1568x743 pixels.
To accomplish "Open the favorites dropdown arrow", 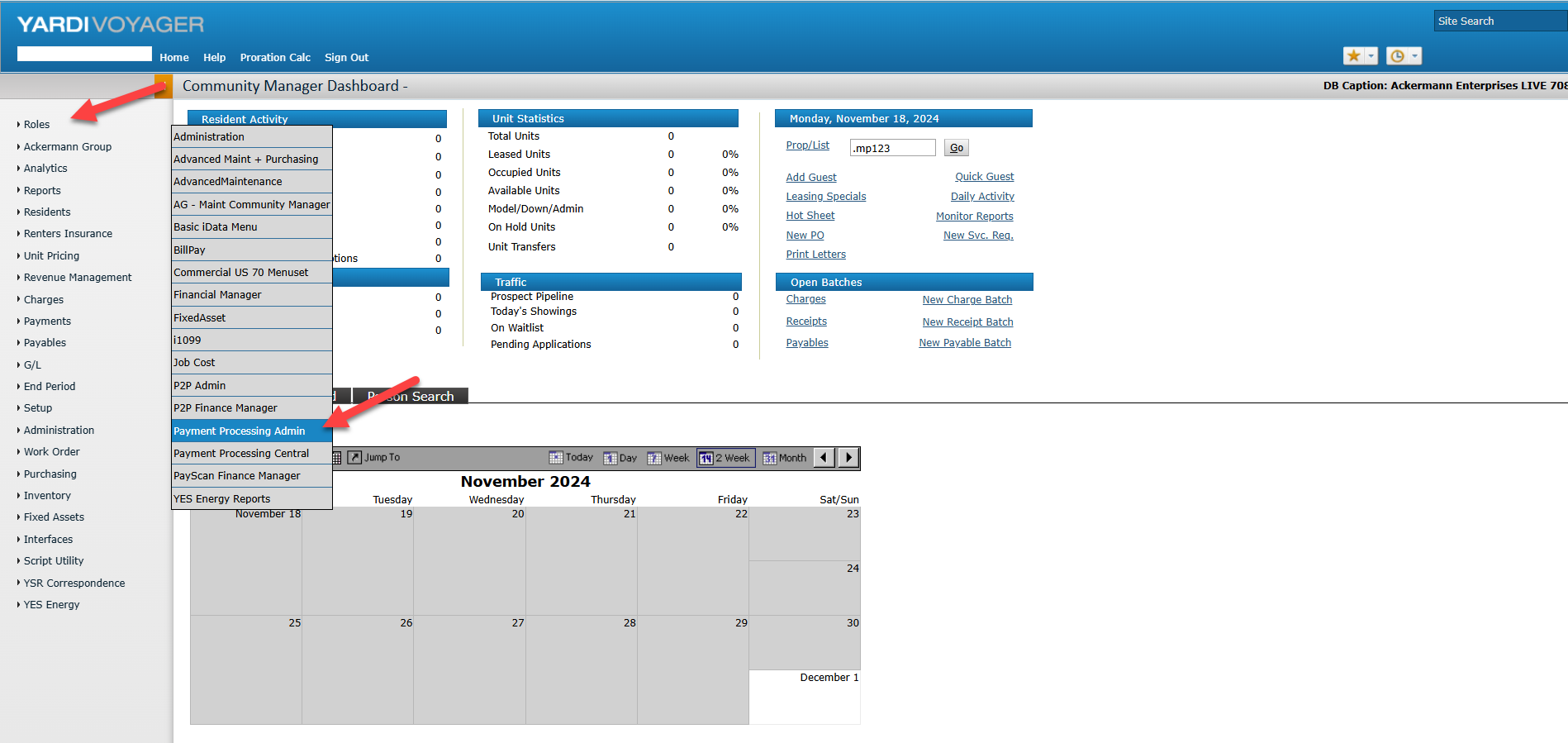I will [1371, 56].
